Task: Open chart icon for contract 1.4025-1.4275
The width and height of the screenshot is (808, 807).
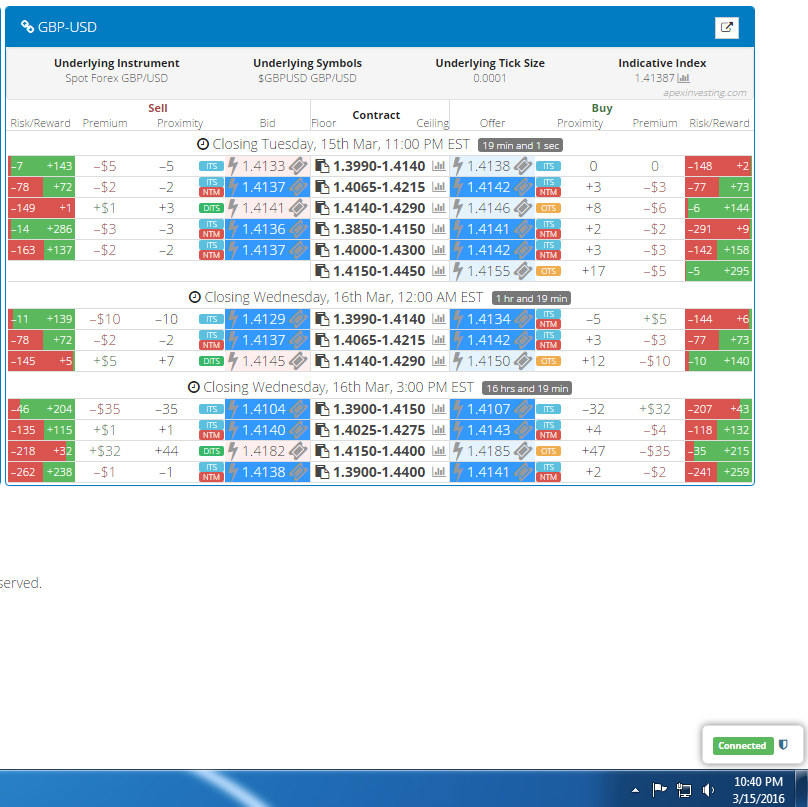Action: click(438, 430)
